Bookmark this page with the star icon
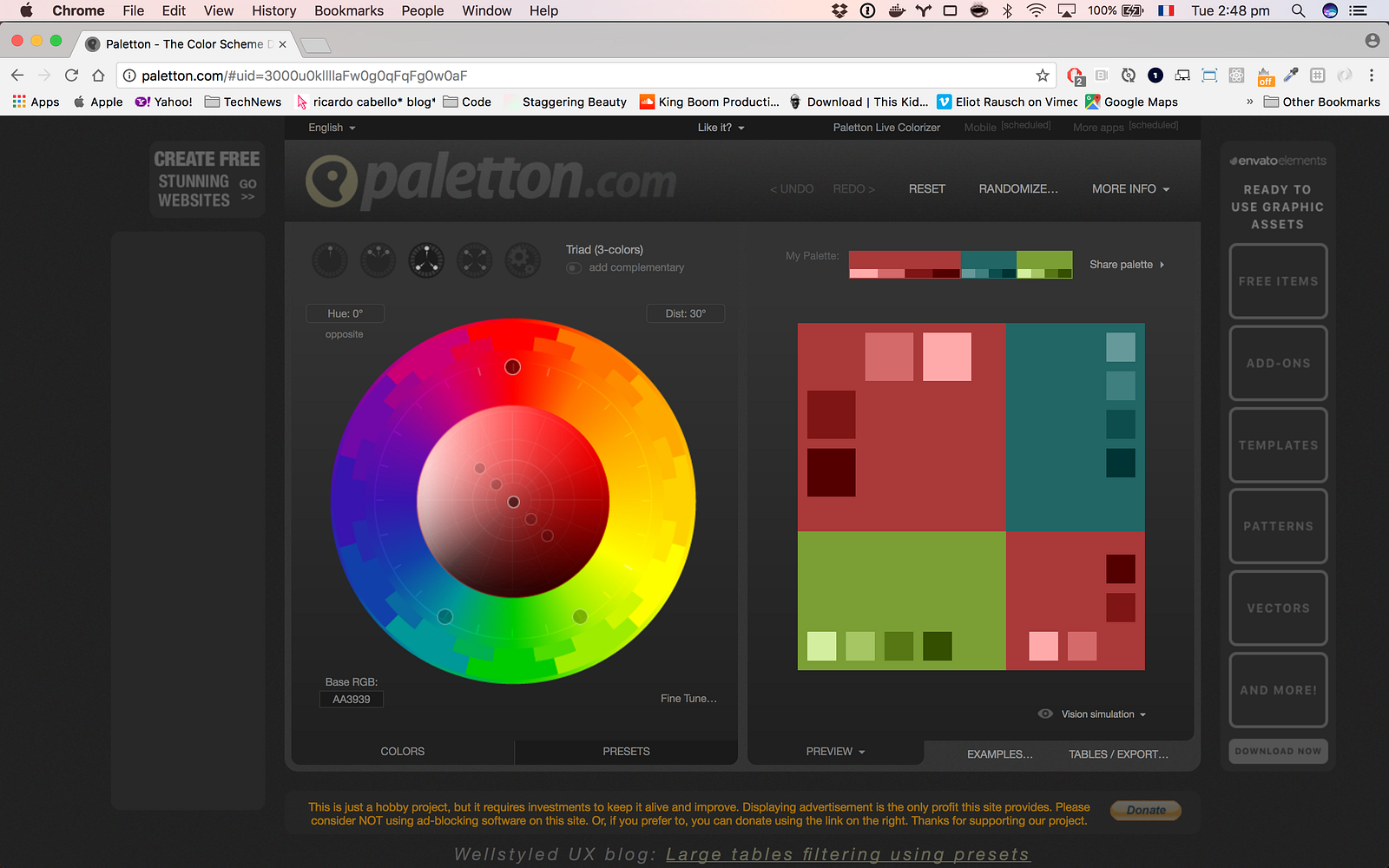Screen dimensions: 1389x868 tap(1043, 76)
